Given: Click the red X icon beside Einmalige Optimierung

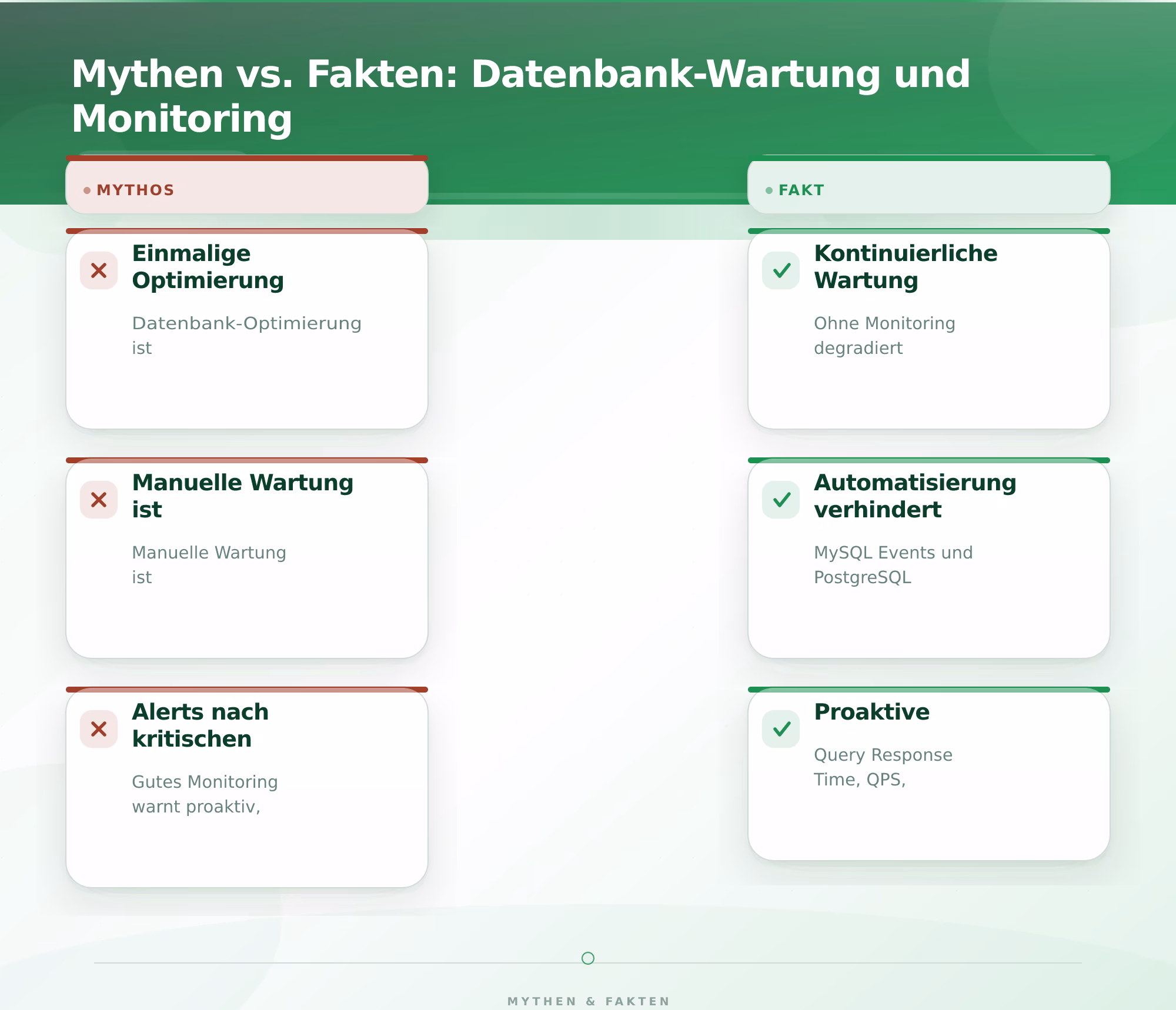Looking at the screenshot, I should (x=99, y=270).
